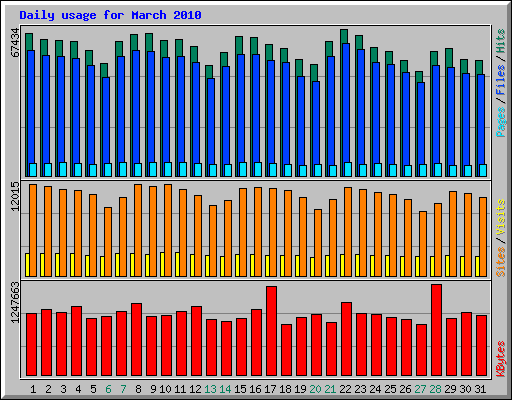This screenshot has width=512, height=400.
Task: Click the Sites legend label
Action: [501, 262]
